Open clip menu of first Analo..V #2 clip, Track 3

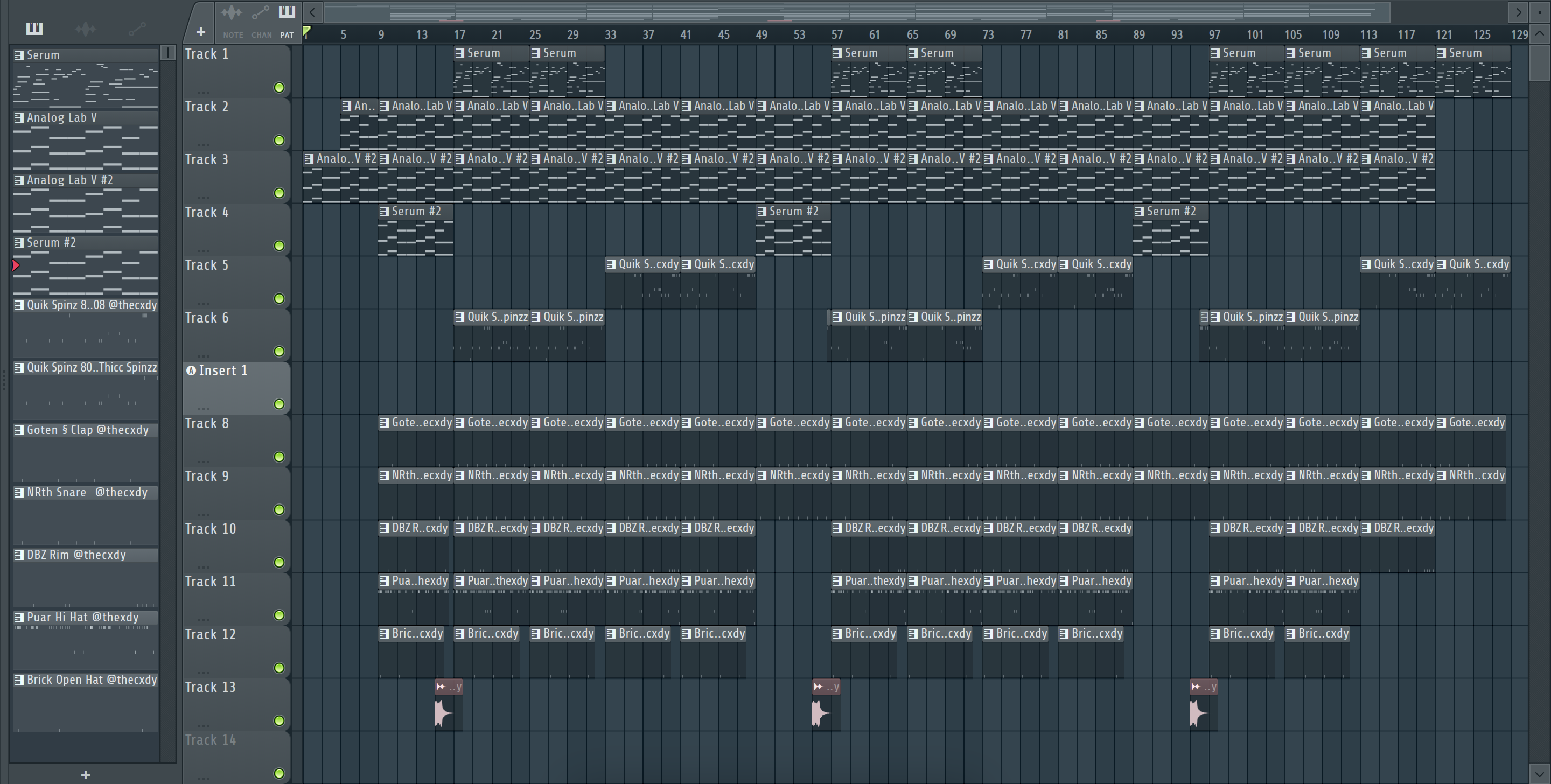(309, 158)
